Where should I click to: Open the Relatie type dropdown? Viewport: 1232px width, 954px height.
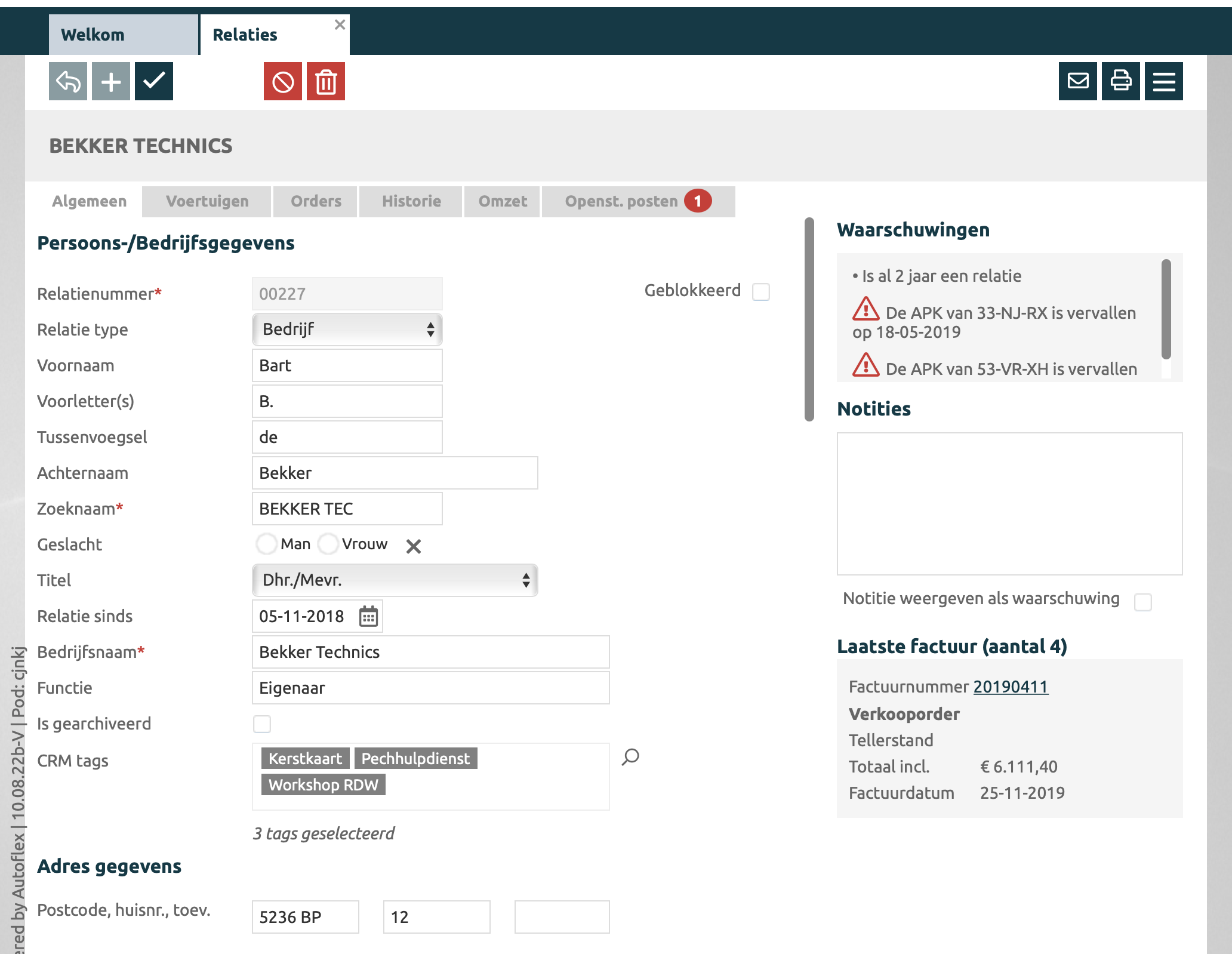click(347, 330)
